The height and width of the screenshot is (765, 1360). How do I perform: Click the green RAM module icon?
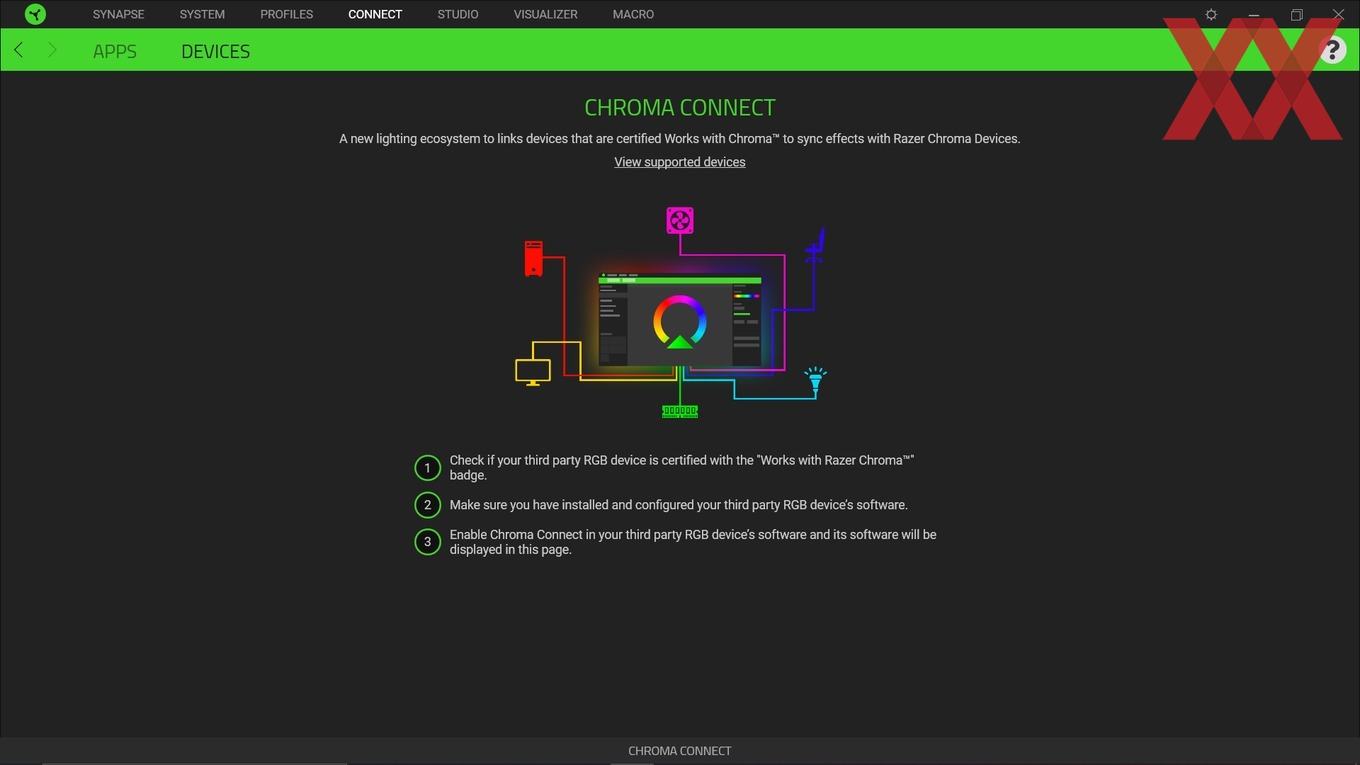coord(680,411)
